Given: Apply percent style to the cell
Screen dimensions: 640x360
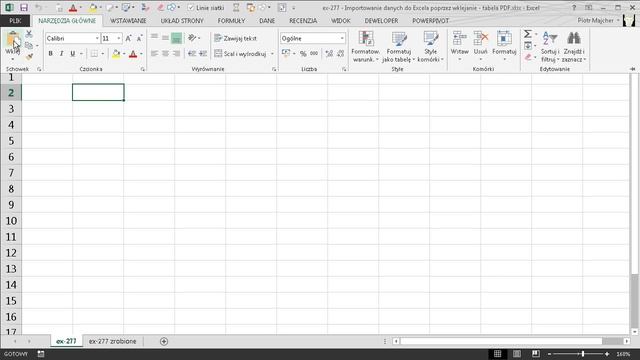Looking at the screenshot, I should (303, 53).
